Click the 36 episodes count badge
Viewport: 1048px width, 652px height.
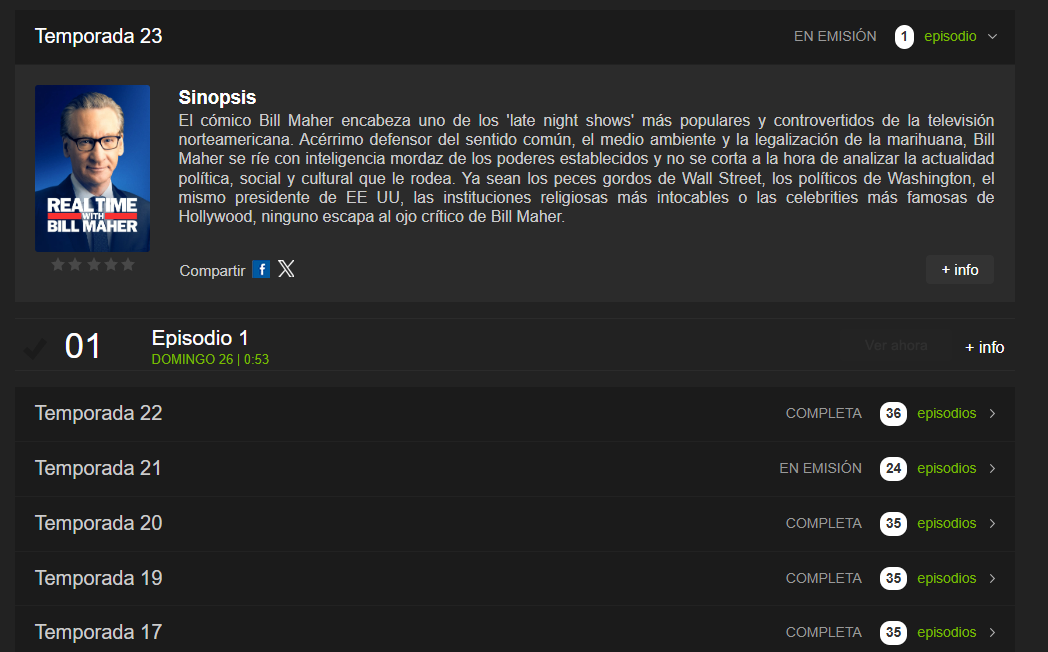893,413
